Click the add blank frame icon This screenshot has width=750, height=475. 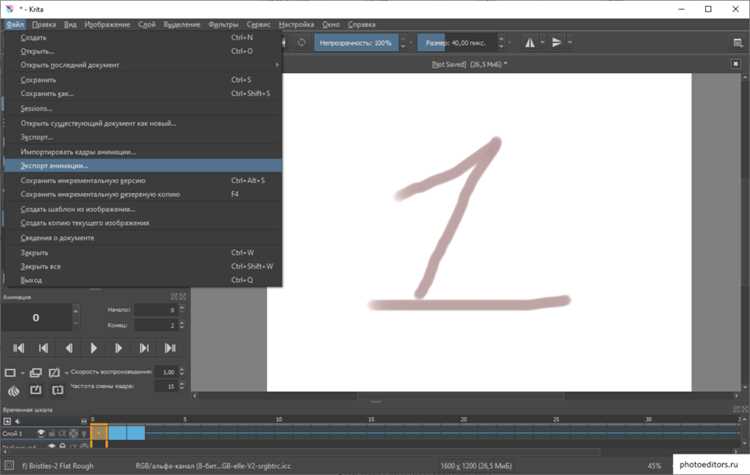(x=10, y=373)
